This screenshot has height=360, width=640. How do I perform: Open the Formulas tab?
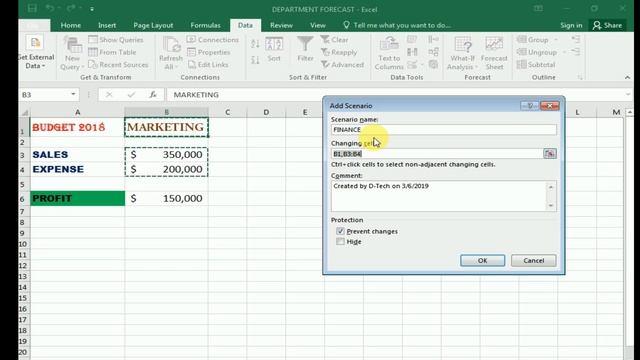coord(205,25)
